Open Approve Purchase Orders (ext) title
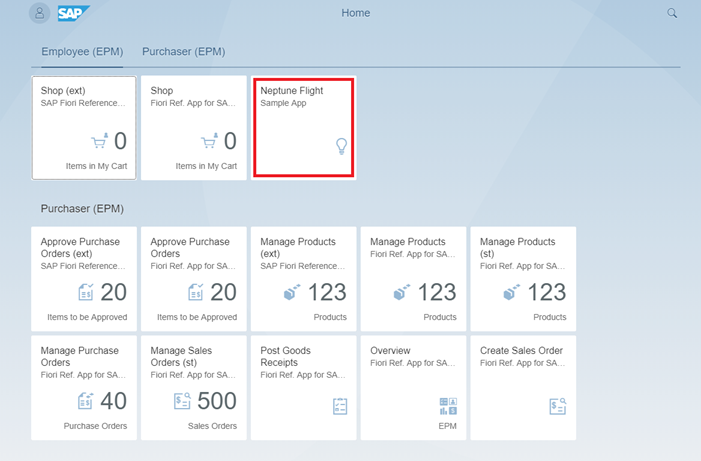Image resolution: width=701 pixels, height=461 pixels. click(x=80, y=247)
